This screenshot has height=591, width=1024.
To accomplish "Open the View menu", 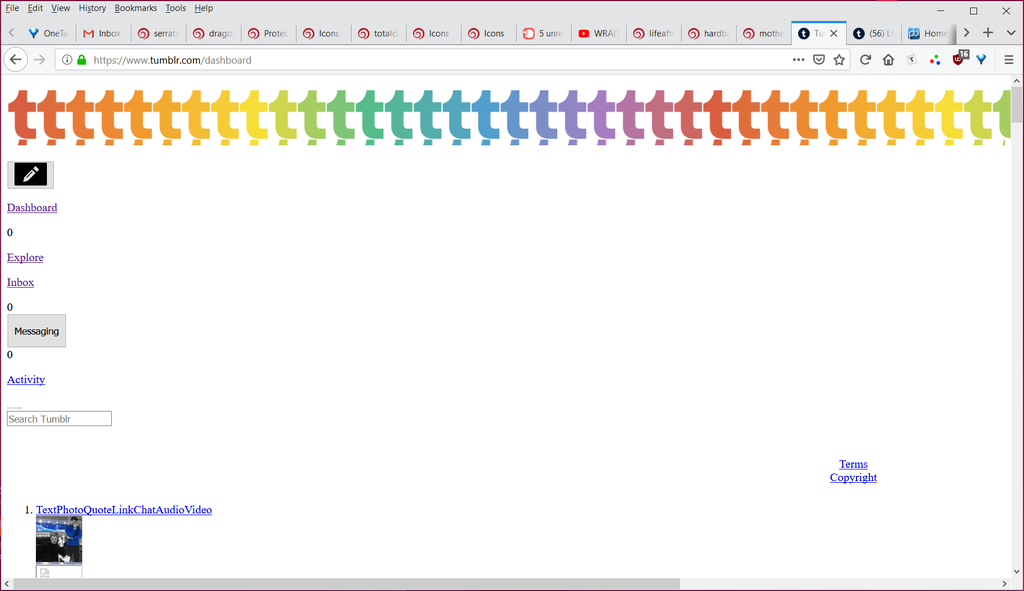I will (60, 8).
